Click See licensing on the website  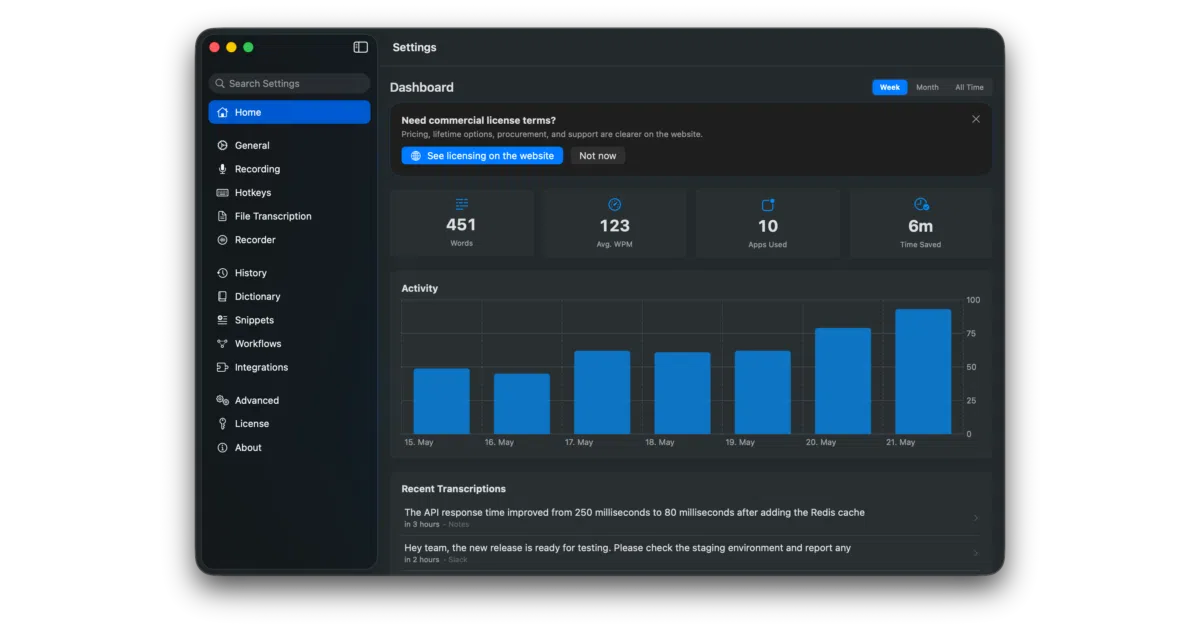click(482, 156)
